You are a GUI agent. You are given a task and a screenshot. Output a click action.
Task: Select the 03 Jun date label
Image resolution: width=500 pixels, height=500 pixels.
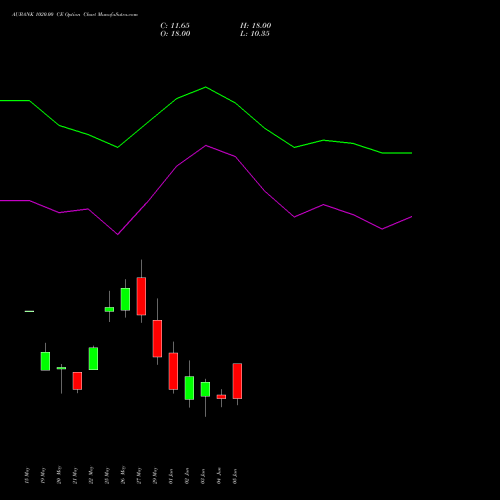coord(203,476)
